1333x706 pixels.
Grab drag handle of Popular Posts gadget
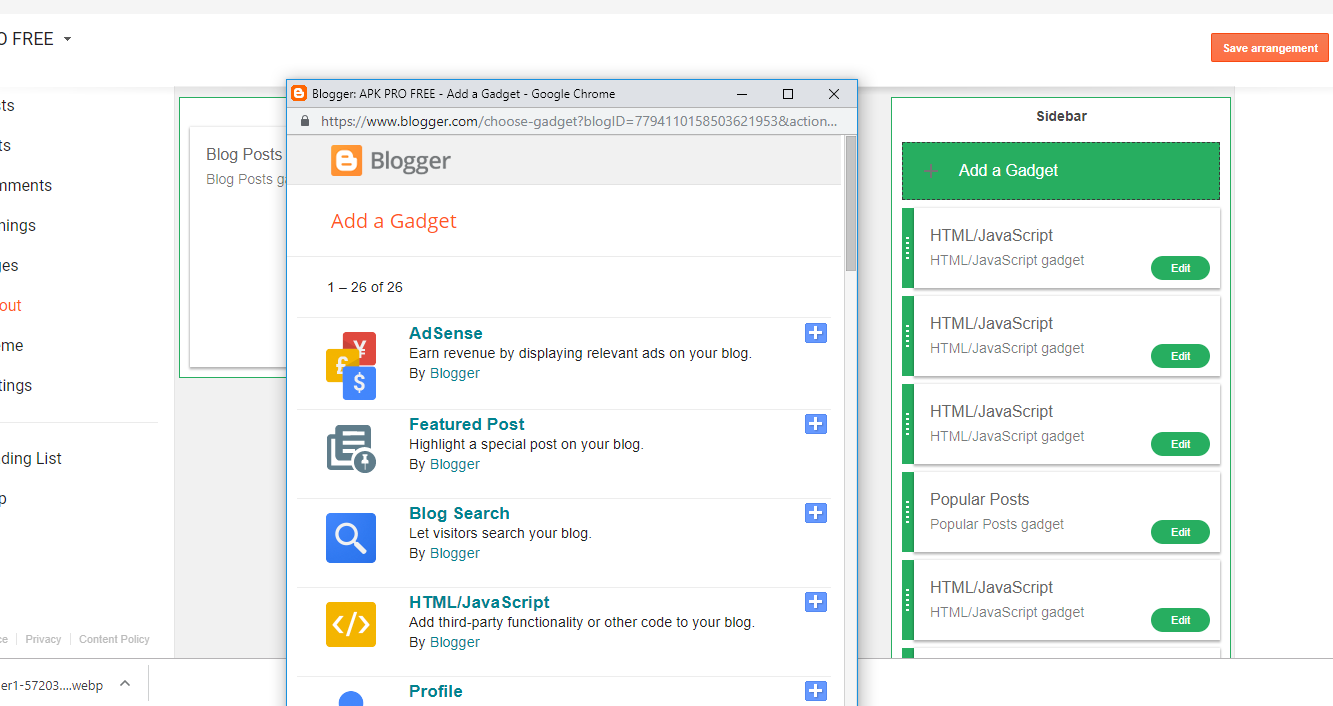pos(908,512)
